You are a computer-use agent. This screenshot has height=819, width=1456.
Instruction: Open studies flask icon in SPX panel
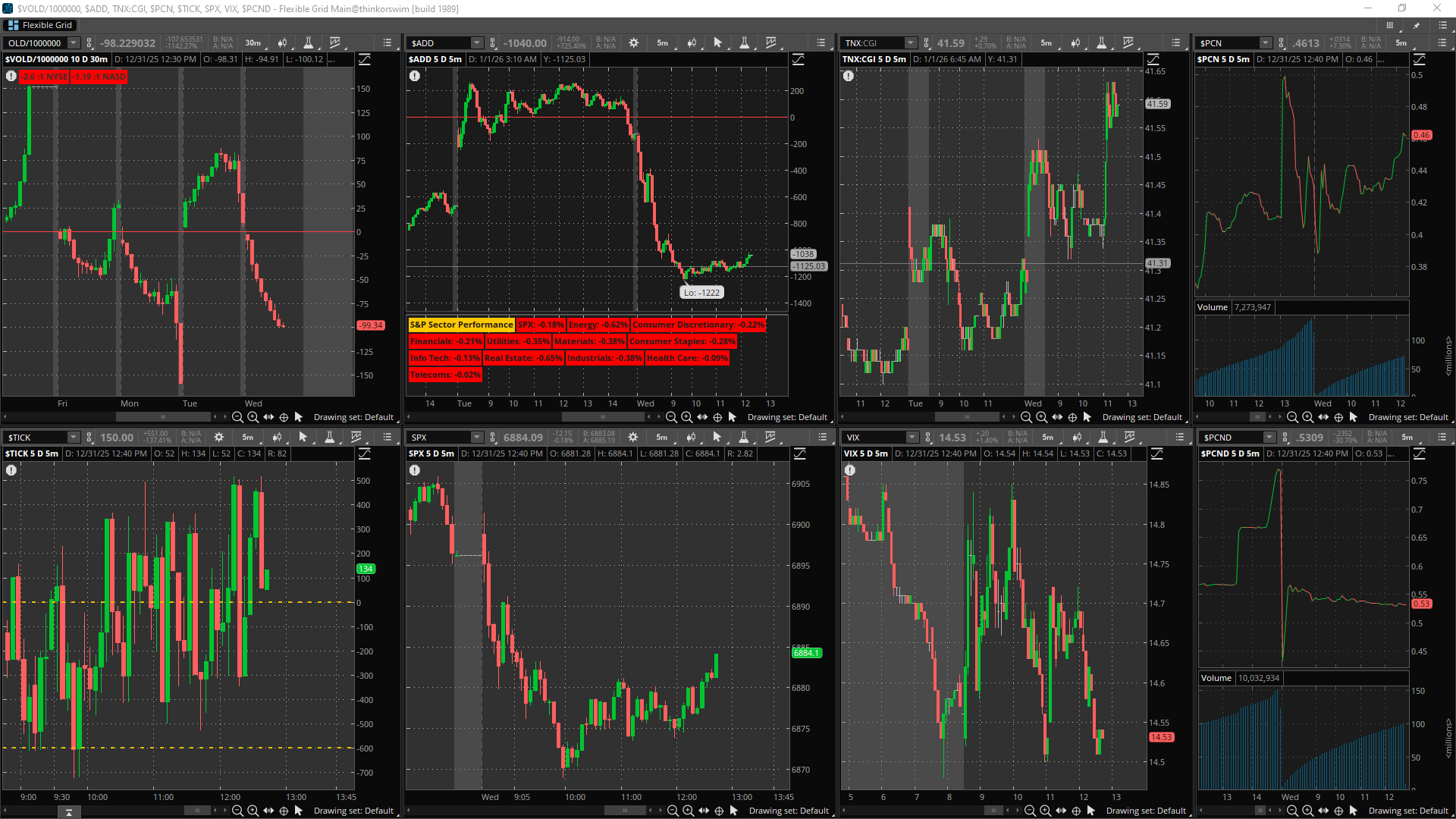pyautogui.click(x=743, y=438)
